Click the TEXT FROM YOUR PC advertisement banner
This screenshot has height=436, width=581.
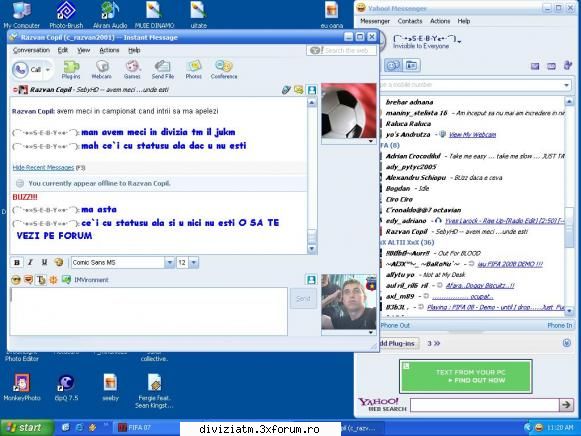click(466, 376)
